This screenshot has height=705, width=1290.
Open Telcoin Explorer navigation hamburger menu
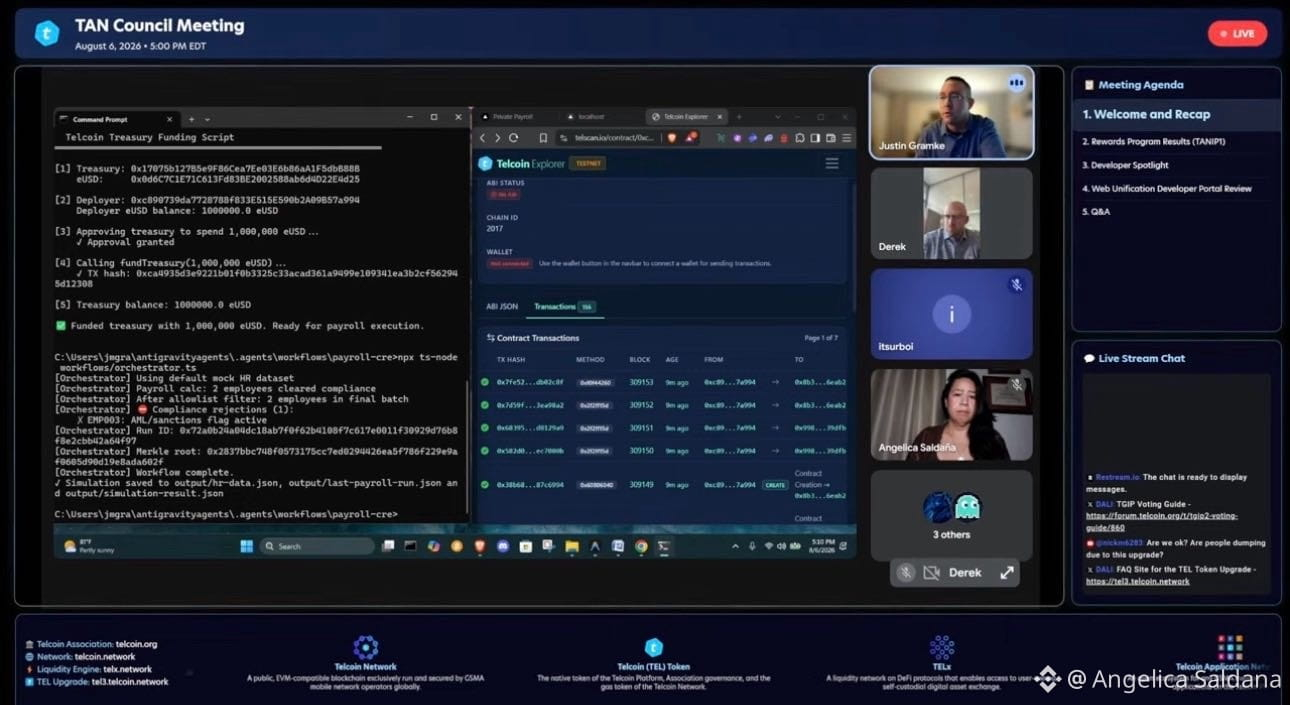(x=832, y=163)
